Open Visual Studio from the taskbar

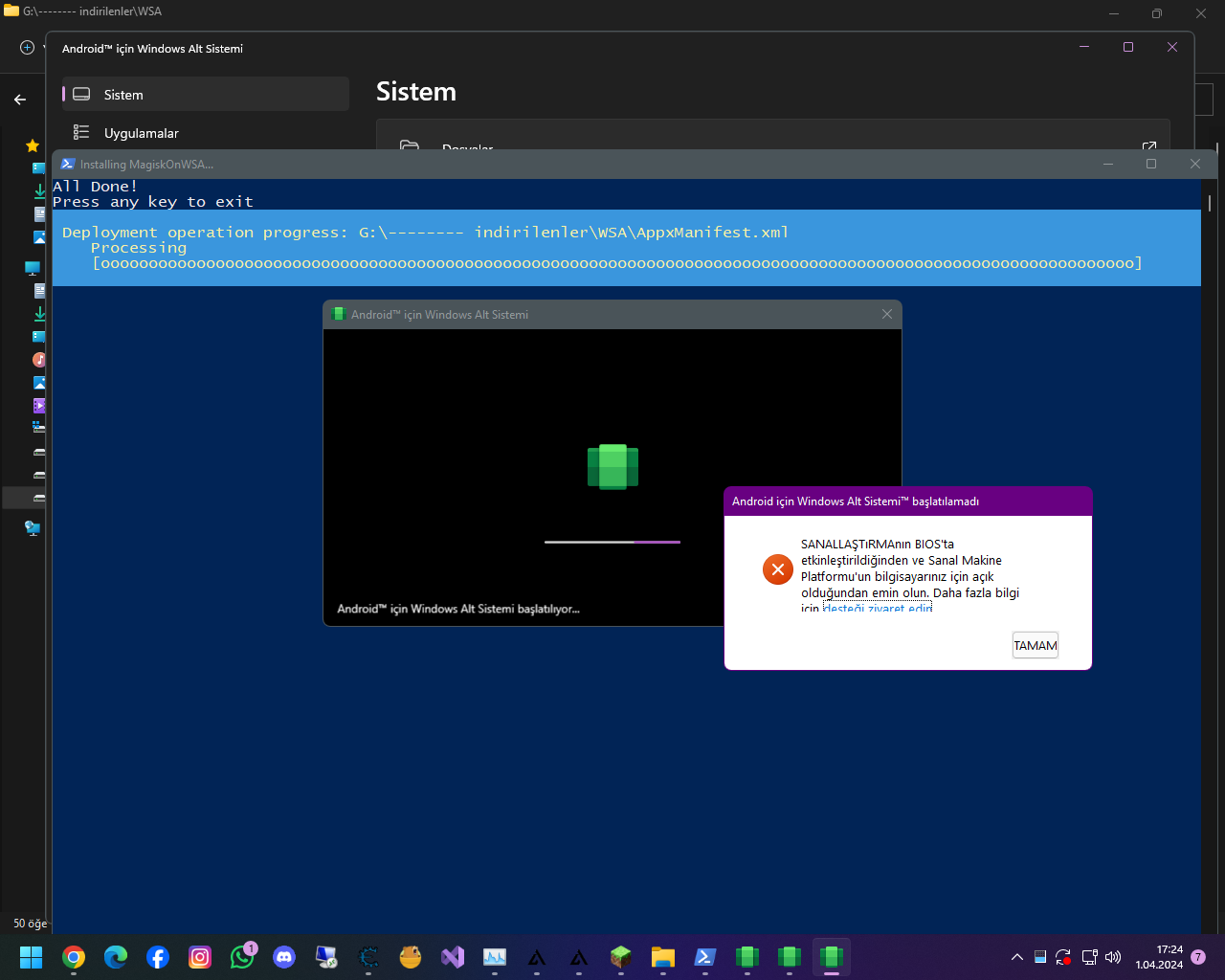453,957
